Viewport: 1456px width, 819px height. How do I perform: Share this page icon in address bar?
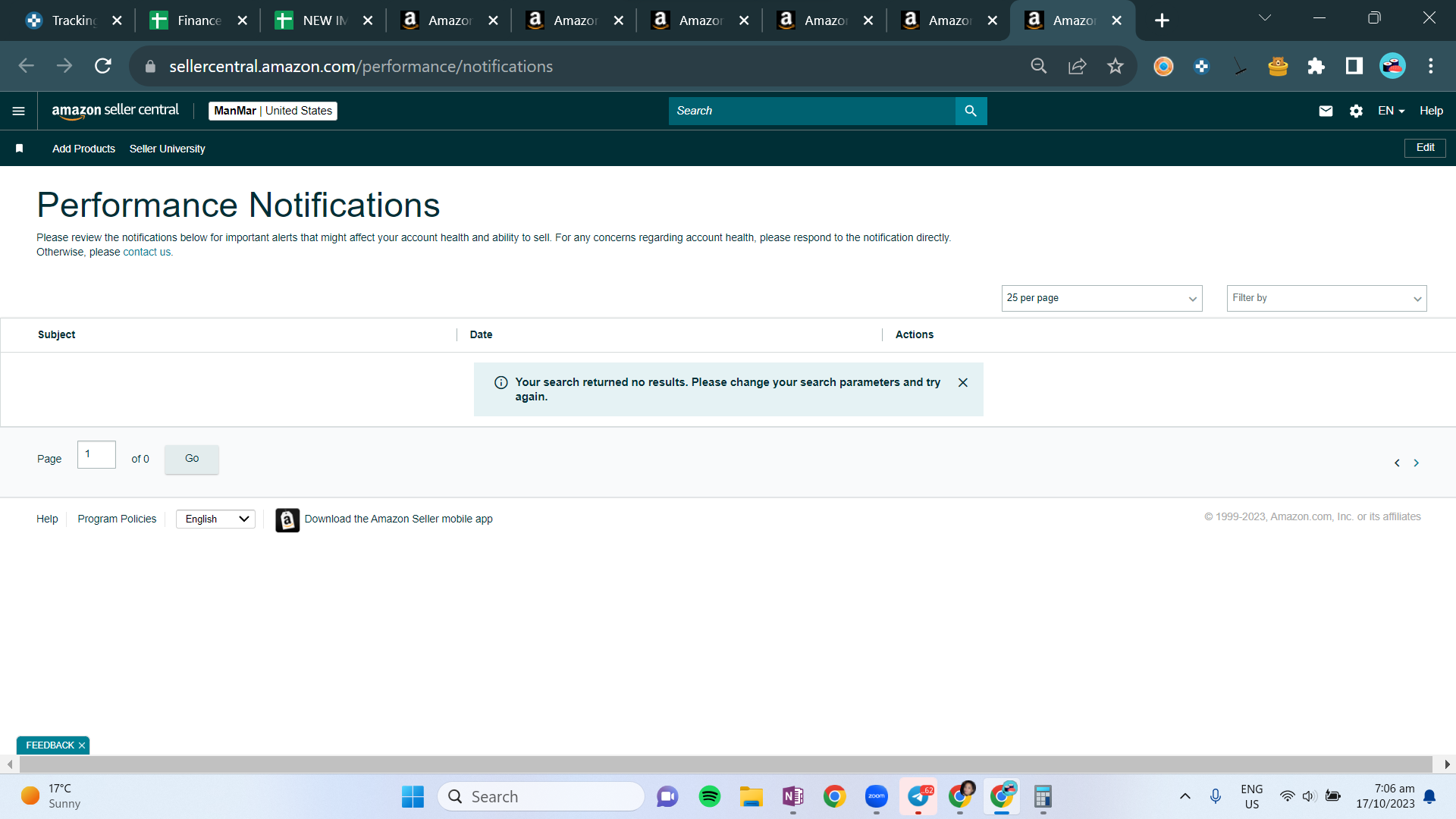(1078, 66)
